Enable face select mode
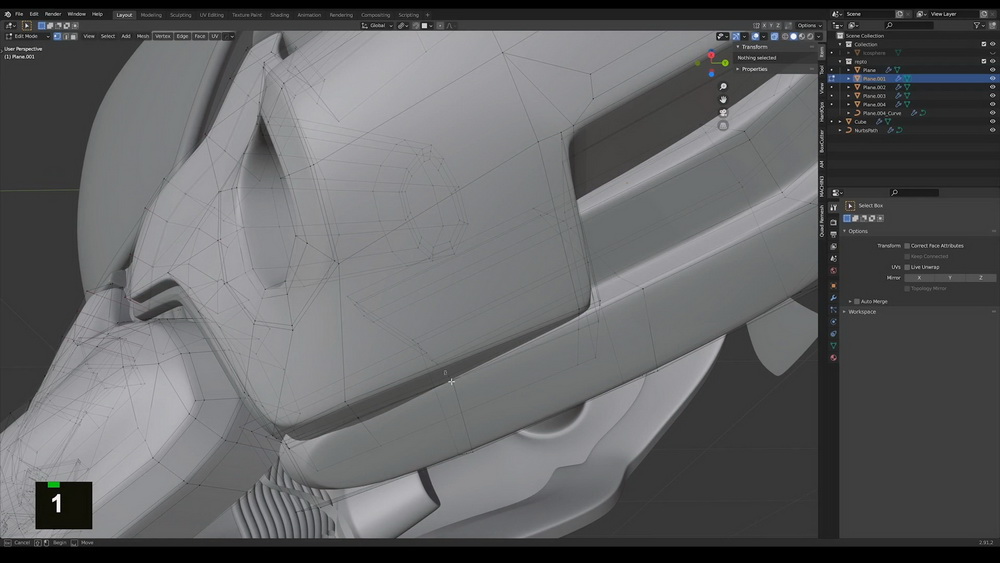1000x563 pixels. 73,36
